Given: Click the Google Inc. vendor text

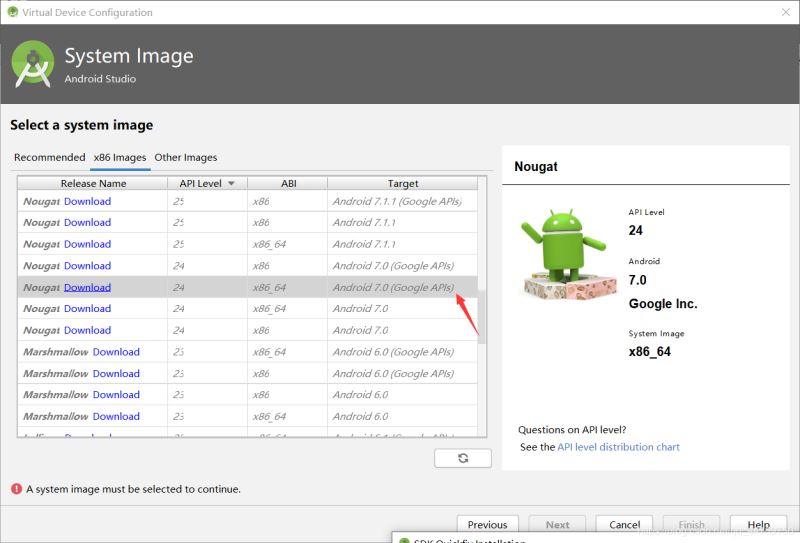Looking at the screenshot, I should click(x=663, y=304).
